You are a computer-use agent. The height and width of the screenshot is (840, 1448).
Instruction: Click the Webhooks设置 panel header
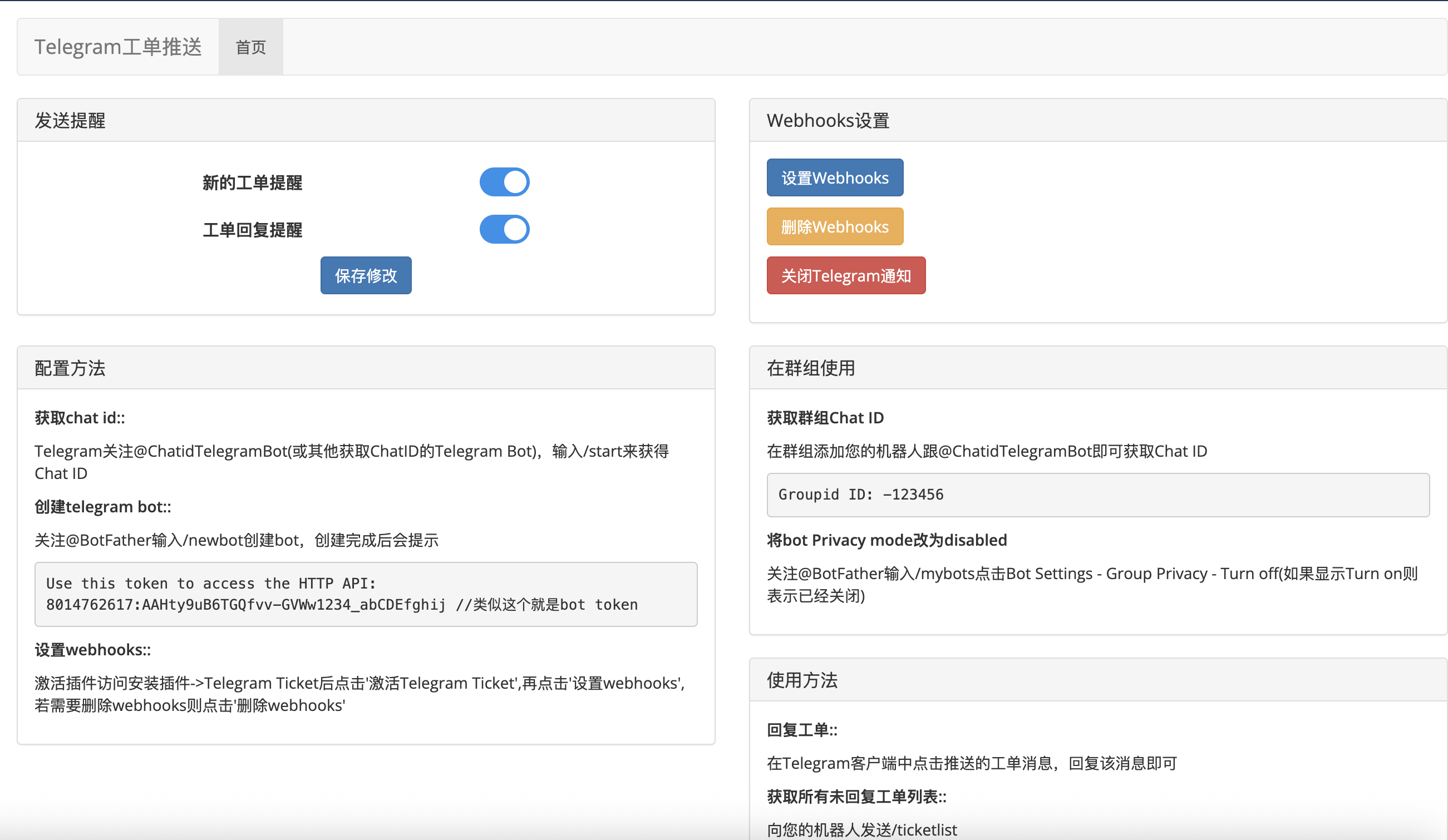click(828, 120)
